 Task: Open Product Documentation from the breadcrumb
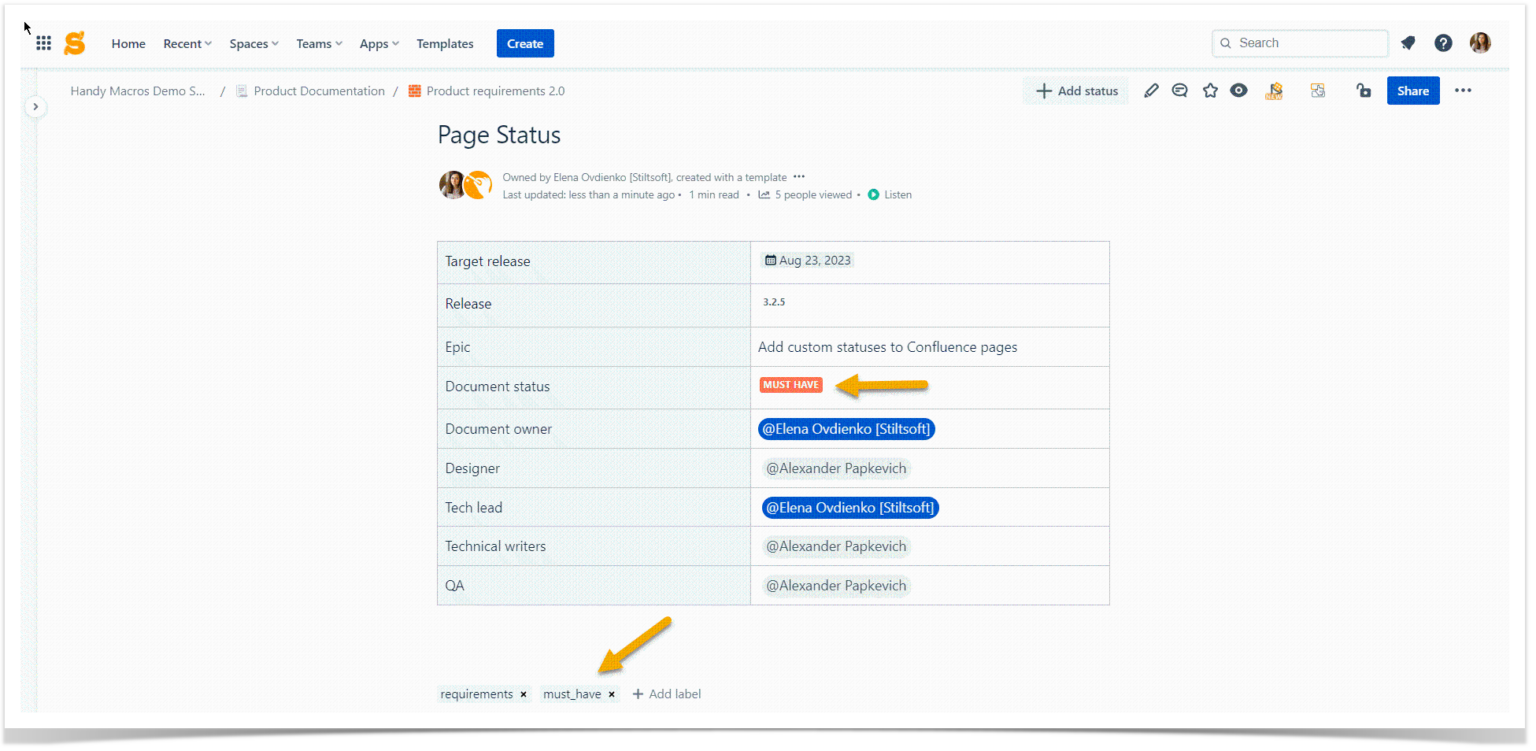[321, 90]
